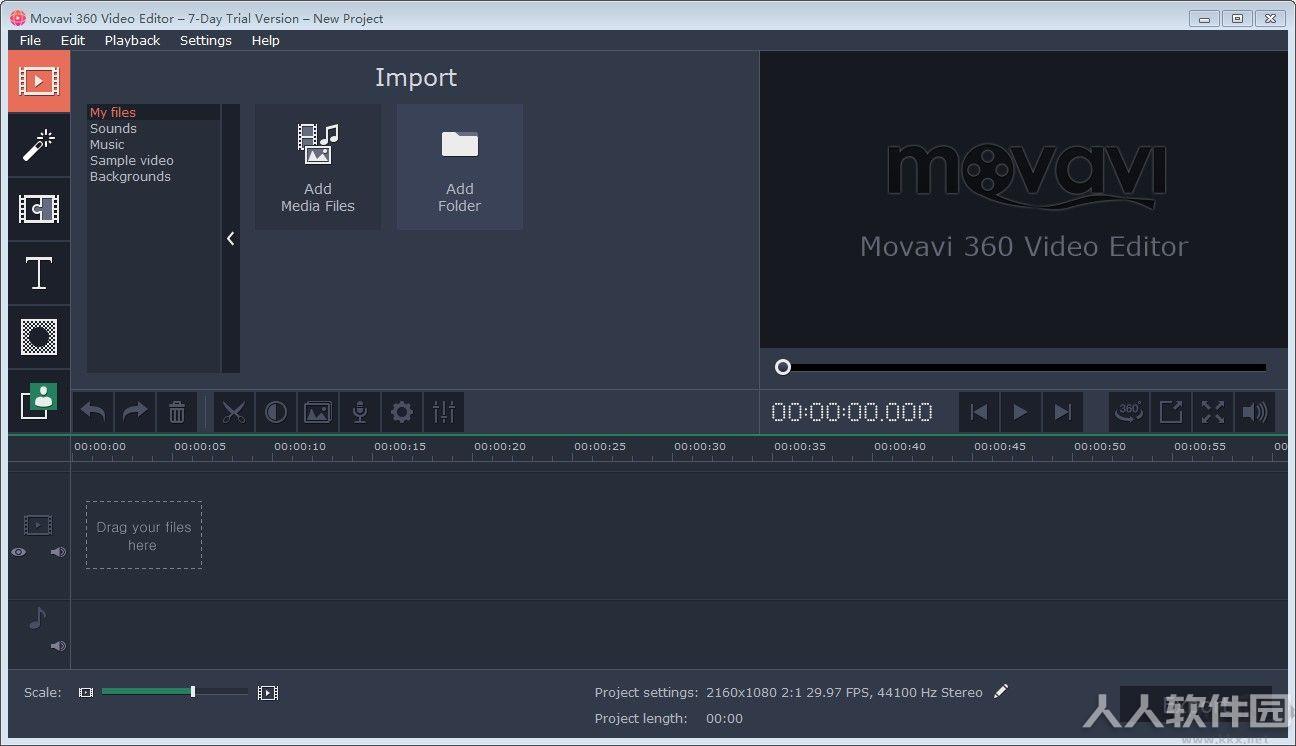
Task: Adjust preview volume speaker icon
Action: (x=1255, y=412)
